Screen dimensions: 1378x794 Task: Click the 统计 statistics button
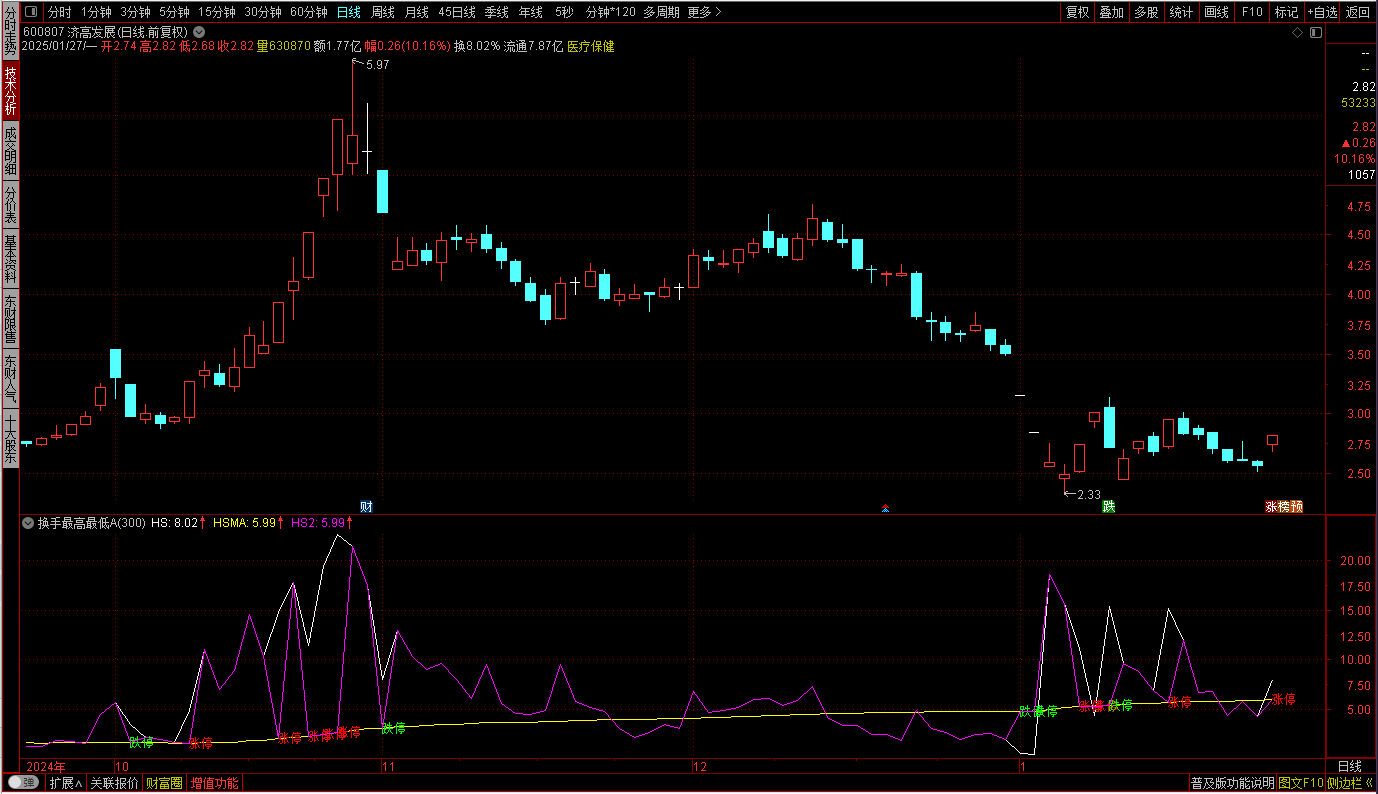point(1181,12)
